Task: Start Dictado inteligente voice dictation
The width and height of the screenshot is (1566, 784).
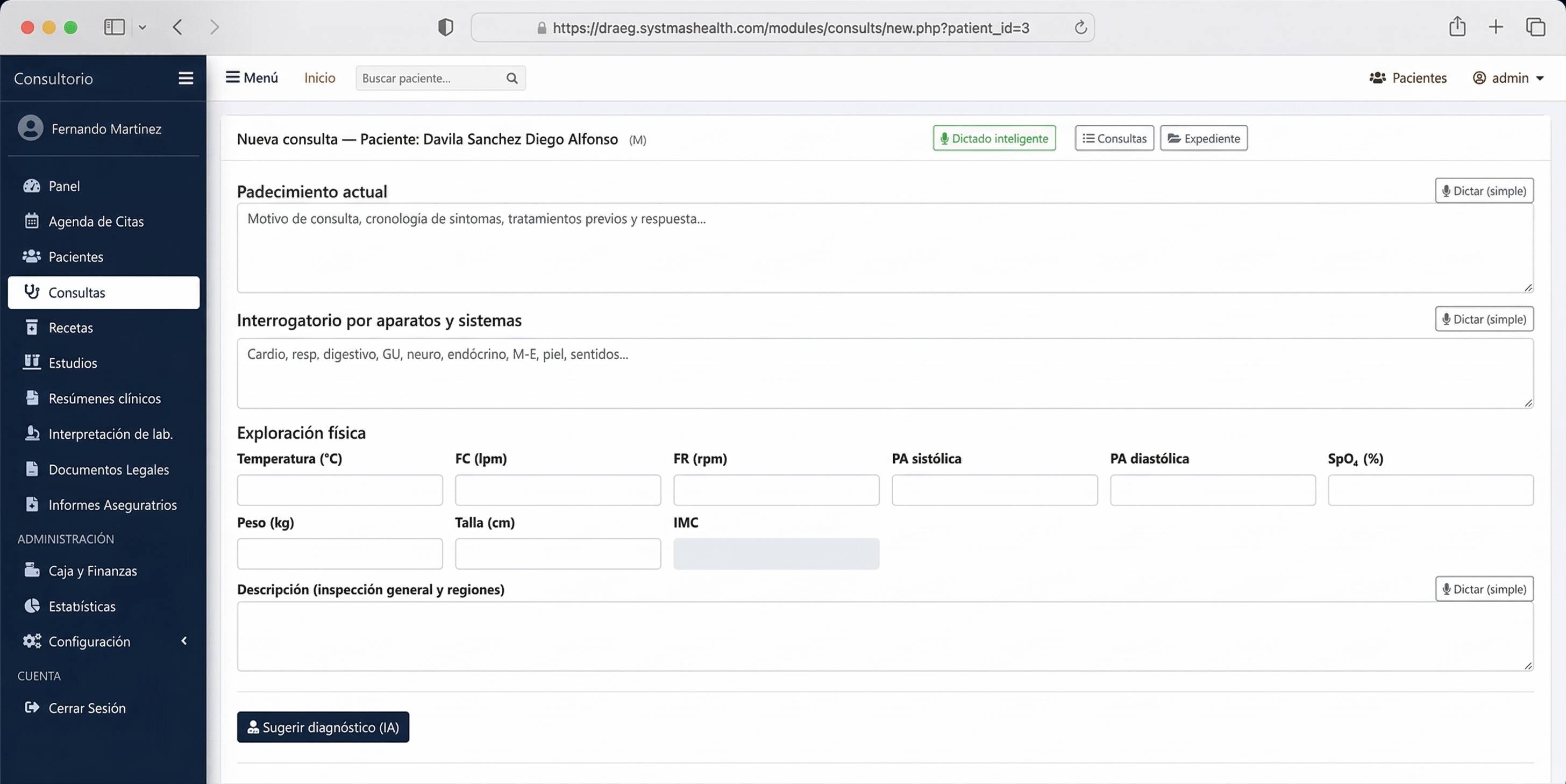Action: click(x=994, y=138)
